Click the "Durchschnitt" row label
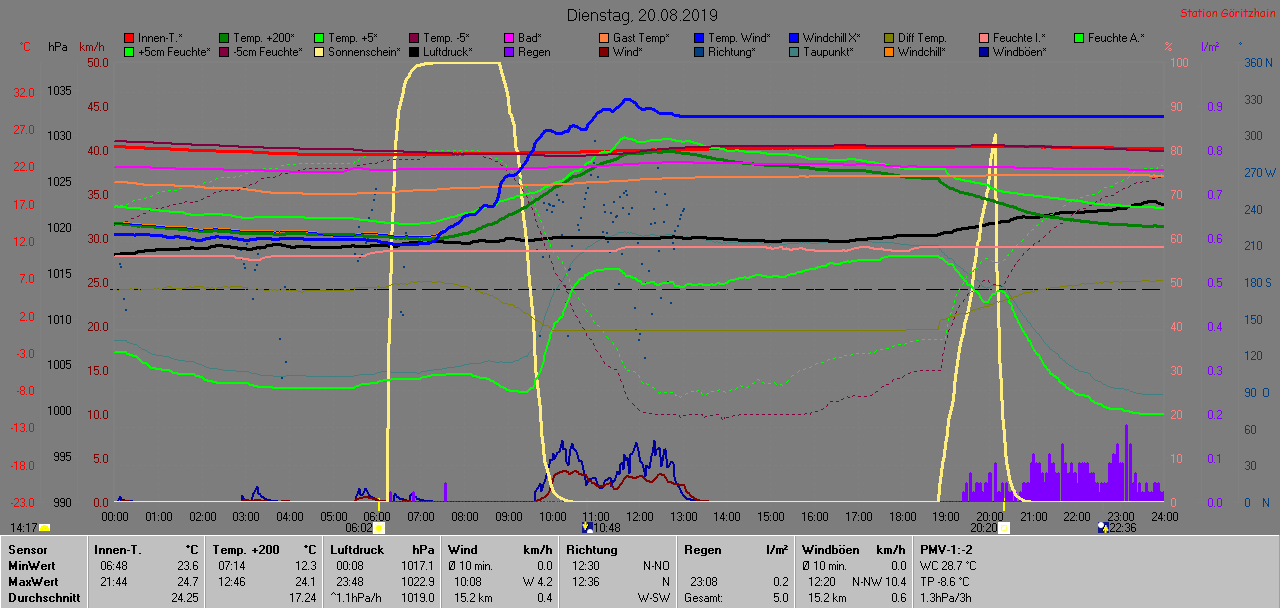This screenshot has height=608, width=1280. point(42,598)
